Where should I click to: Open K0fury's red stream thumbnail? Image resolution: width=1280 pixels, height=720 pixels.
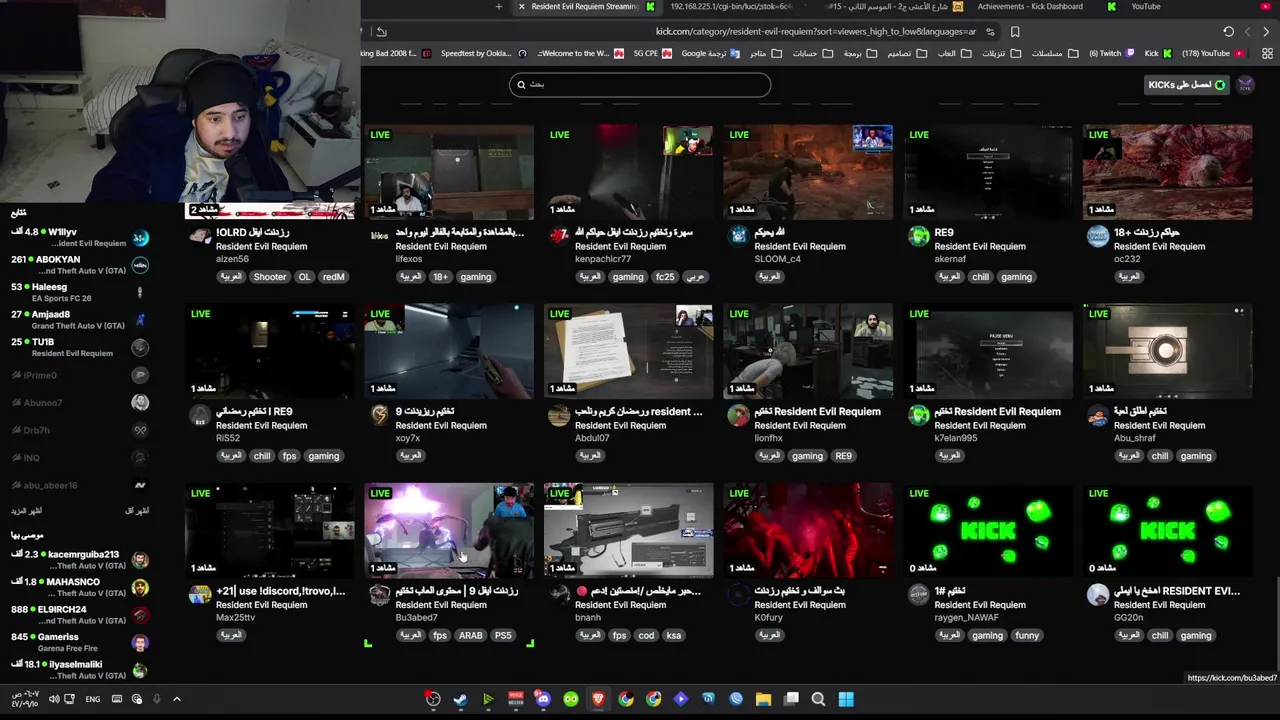[808, 531]
